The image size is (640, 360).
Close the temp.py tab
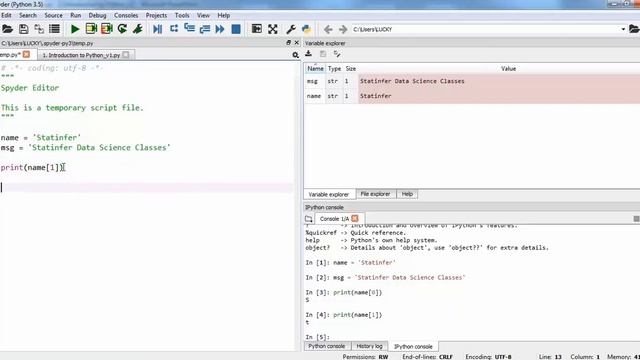coord(27,54)
